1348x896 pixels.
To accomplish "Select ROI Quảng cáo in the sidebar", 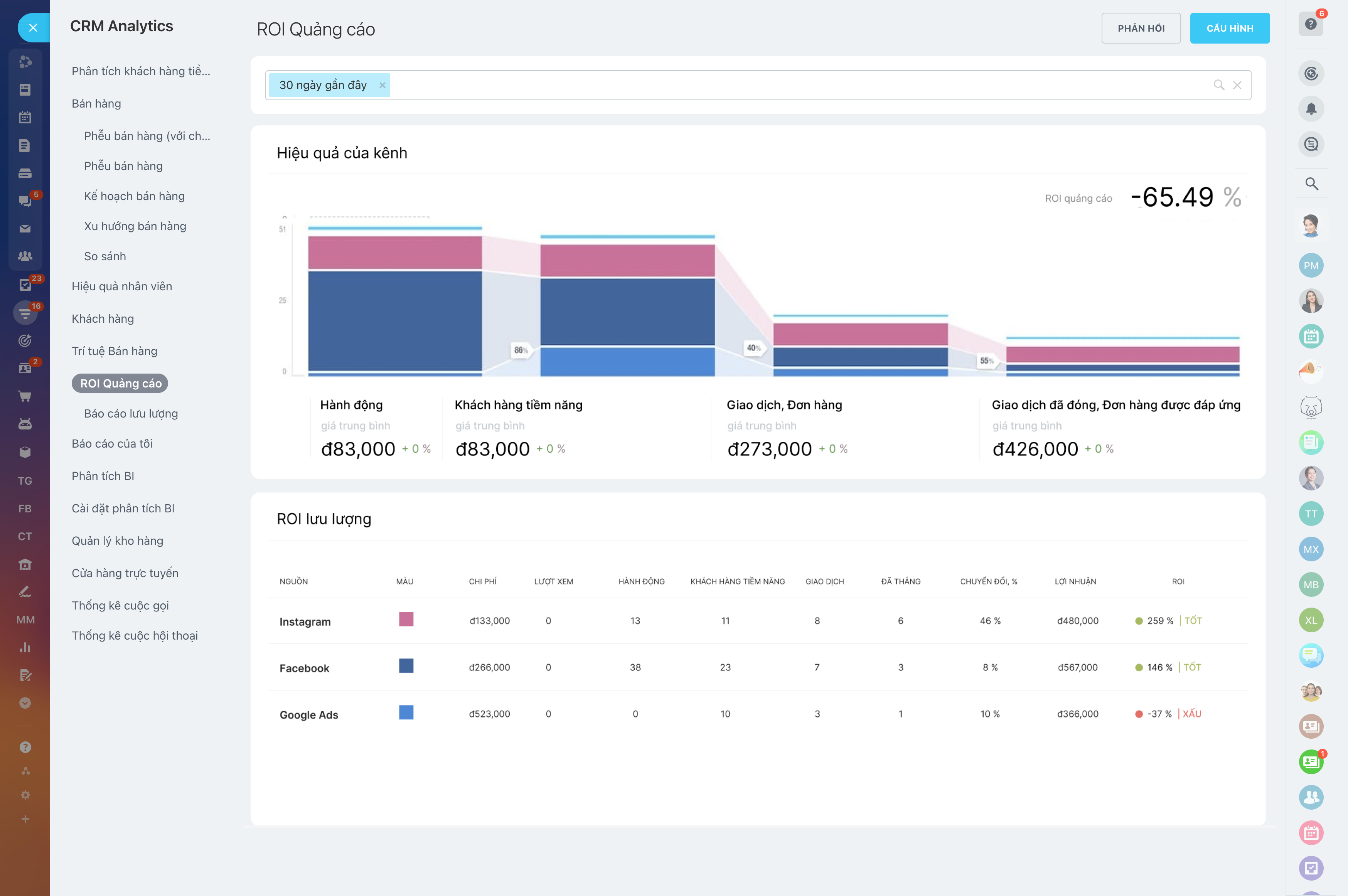I will point(120,384).
